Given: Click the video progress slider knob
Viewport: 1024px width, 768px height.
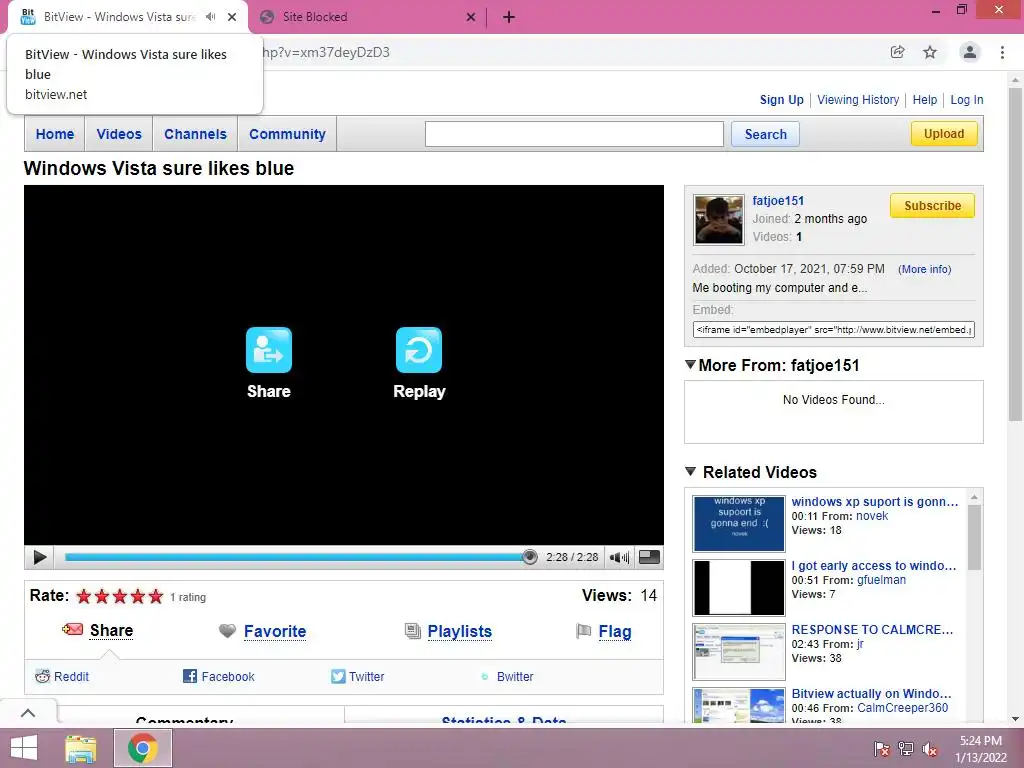Looking at the screenshot, I should pyautogui.click(x=530, y=557).
